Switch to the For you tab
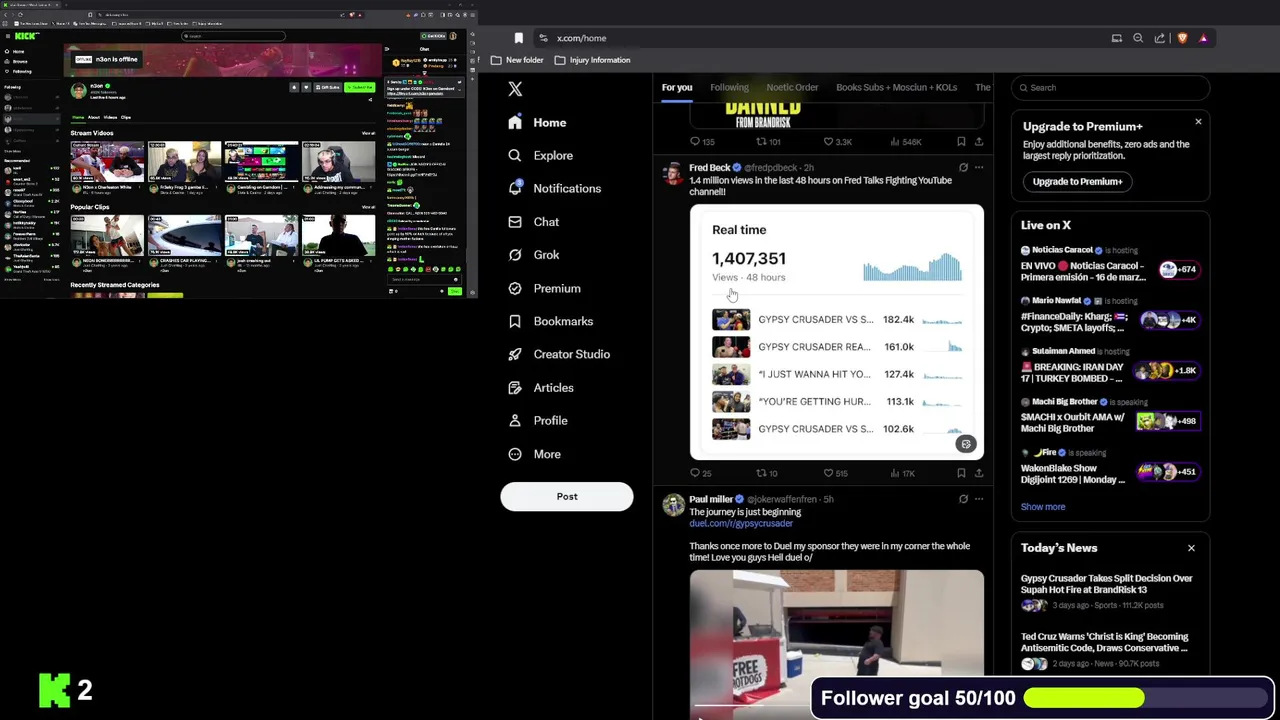1280x720 pixels. [x=677, y=87]
